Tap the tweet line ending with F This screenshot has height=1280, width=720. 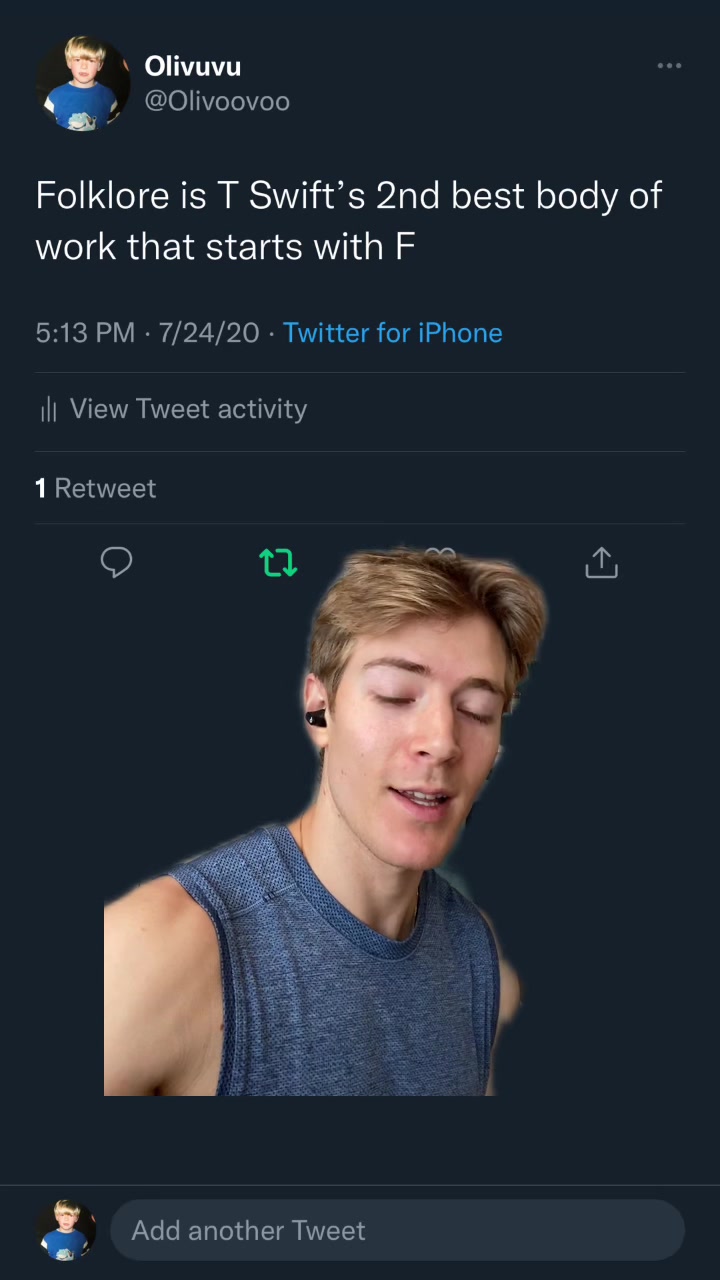(225, 246)
